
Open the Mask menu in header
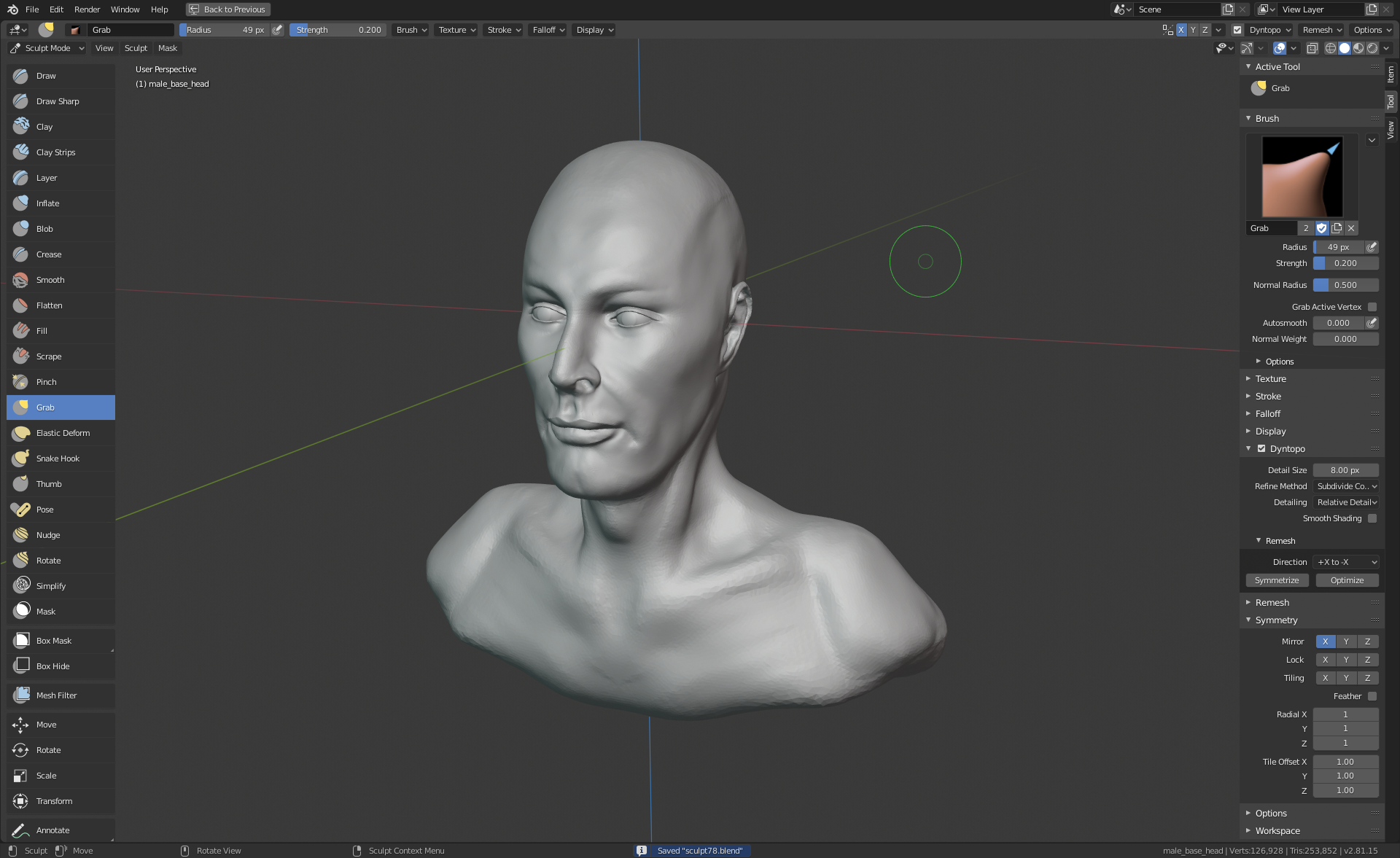point(167,48)
